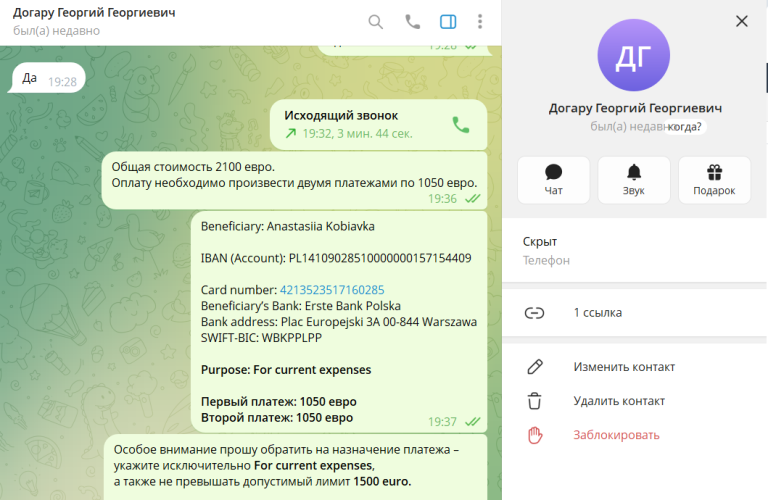Click Bank address Plac Europejski line
Screen dimensions: 768x500
click(339, 322)
